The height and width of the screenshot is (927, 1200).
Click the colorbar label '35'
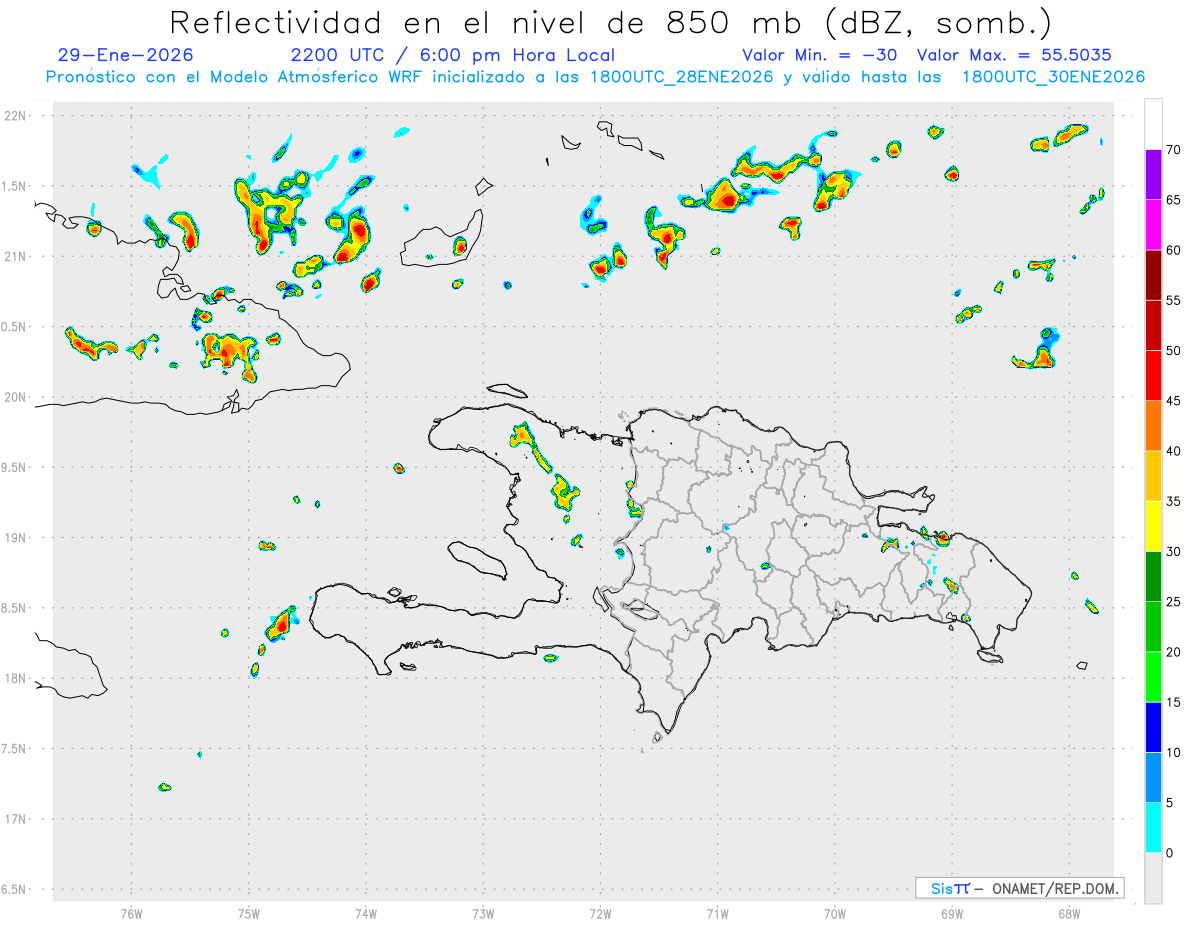pos(1174,501)
